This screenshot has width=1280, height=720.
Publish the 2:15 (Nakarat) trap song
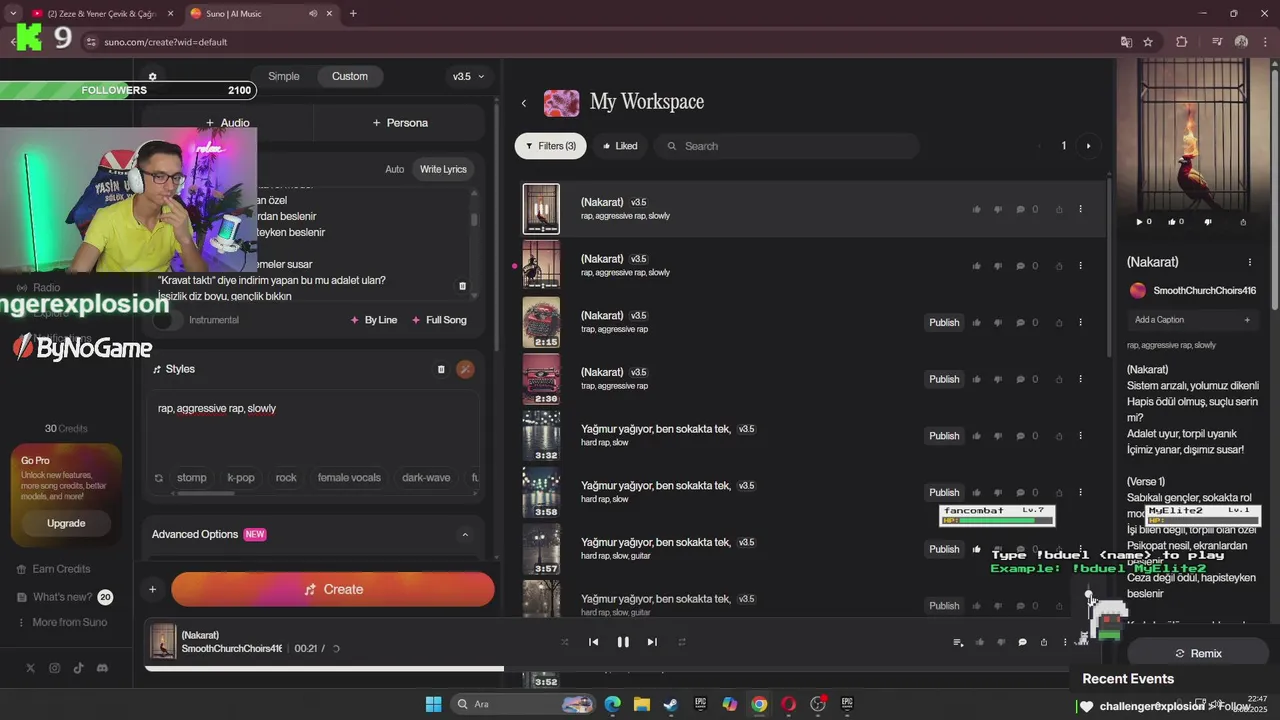click(x=944, y=322)
